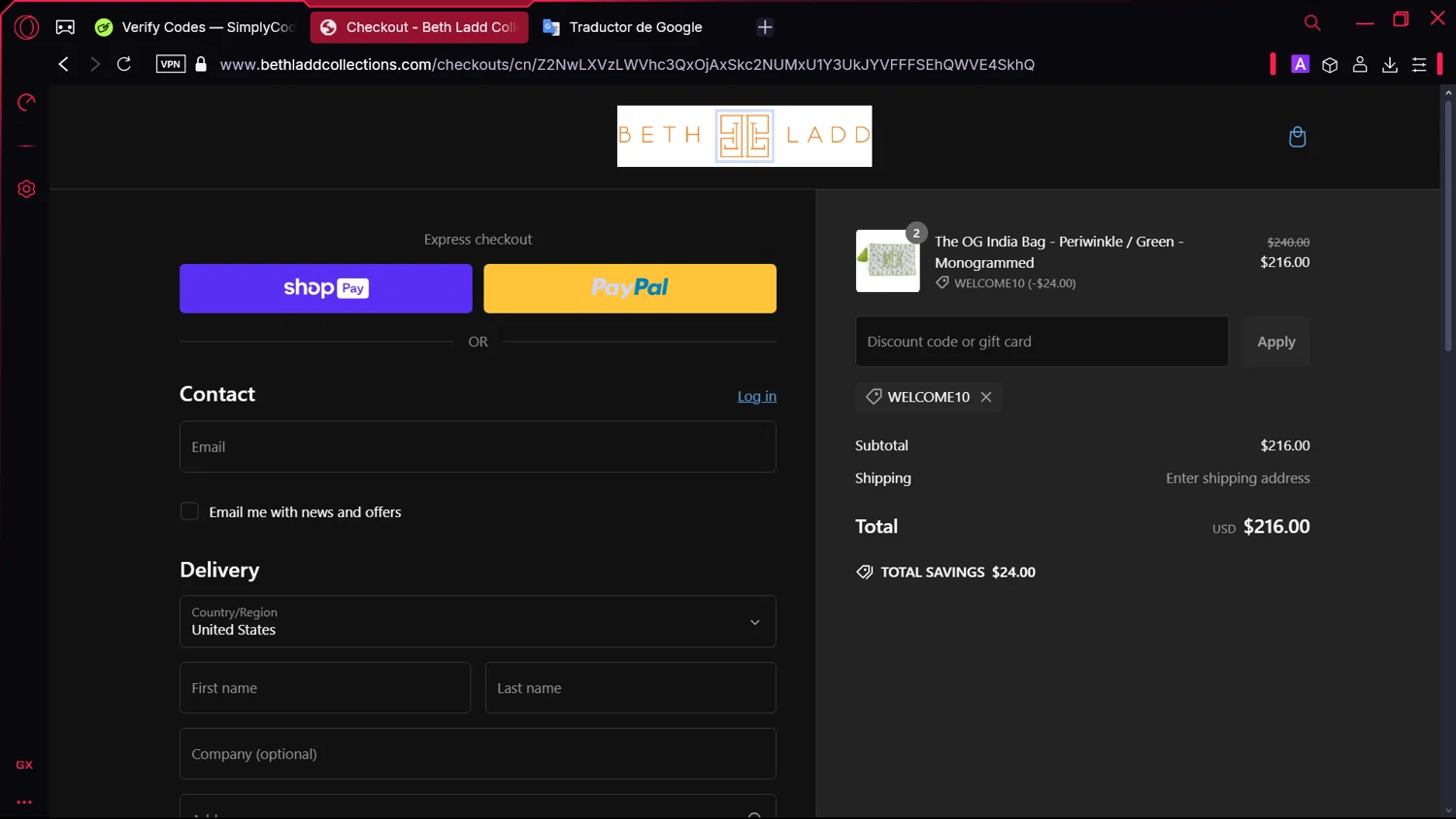The height and width of the screenshot is (819, 1456).
Task: Click the Log in link
Action: tap(757, 396)
